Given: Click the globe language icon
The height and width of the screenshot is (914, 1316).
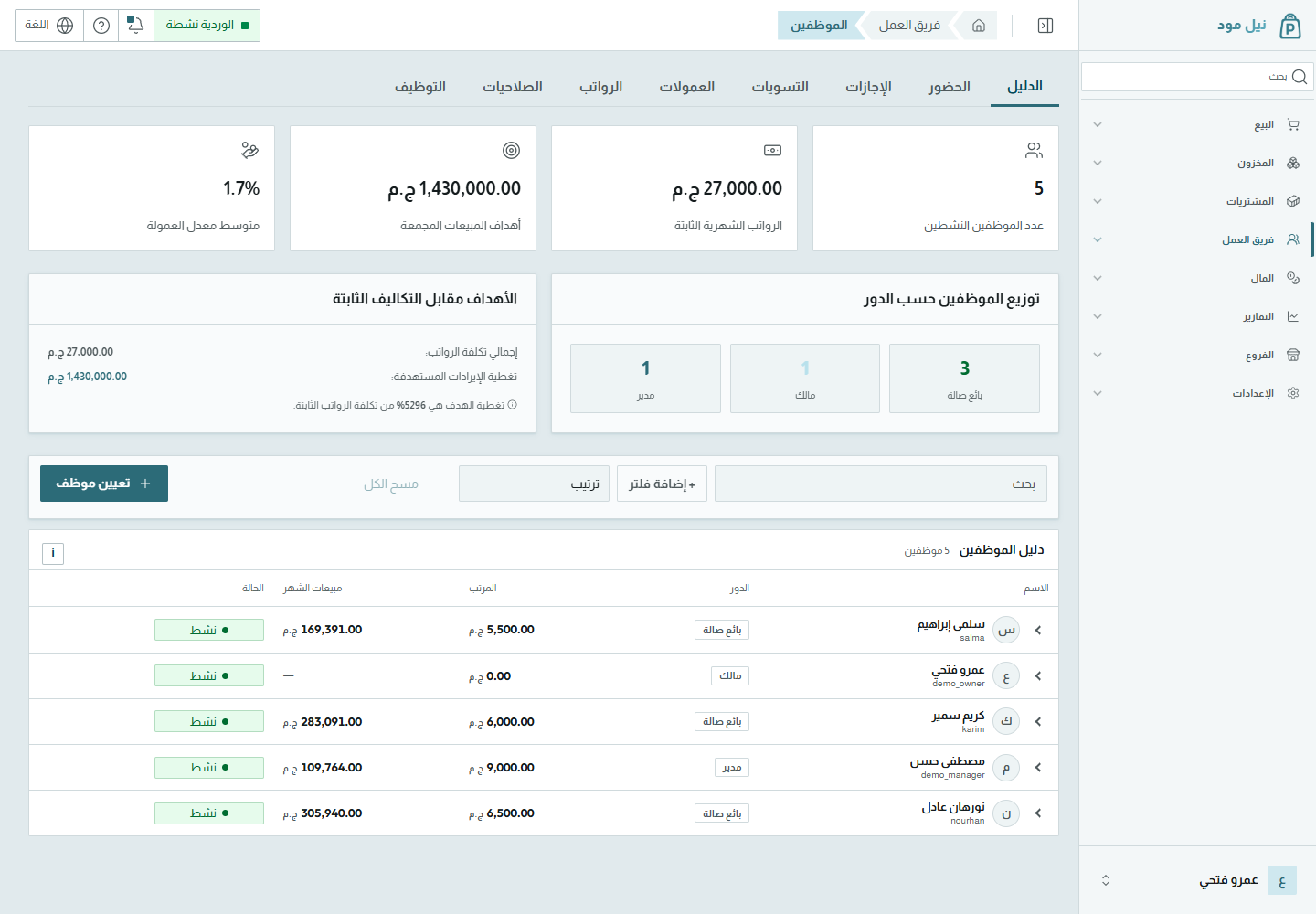Looking at the screenshot, I should 65,26.
